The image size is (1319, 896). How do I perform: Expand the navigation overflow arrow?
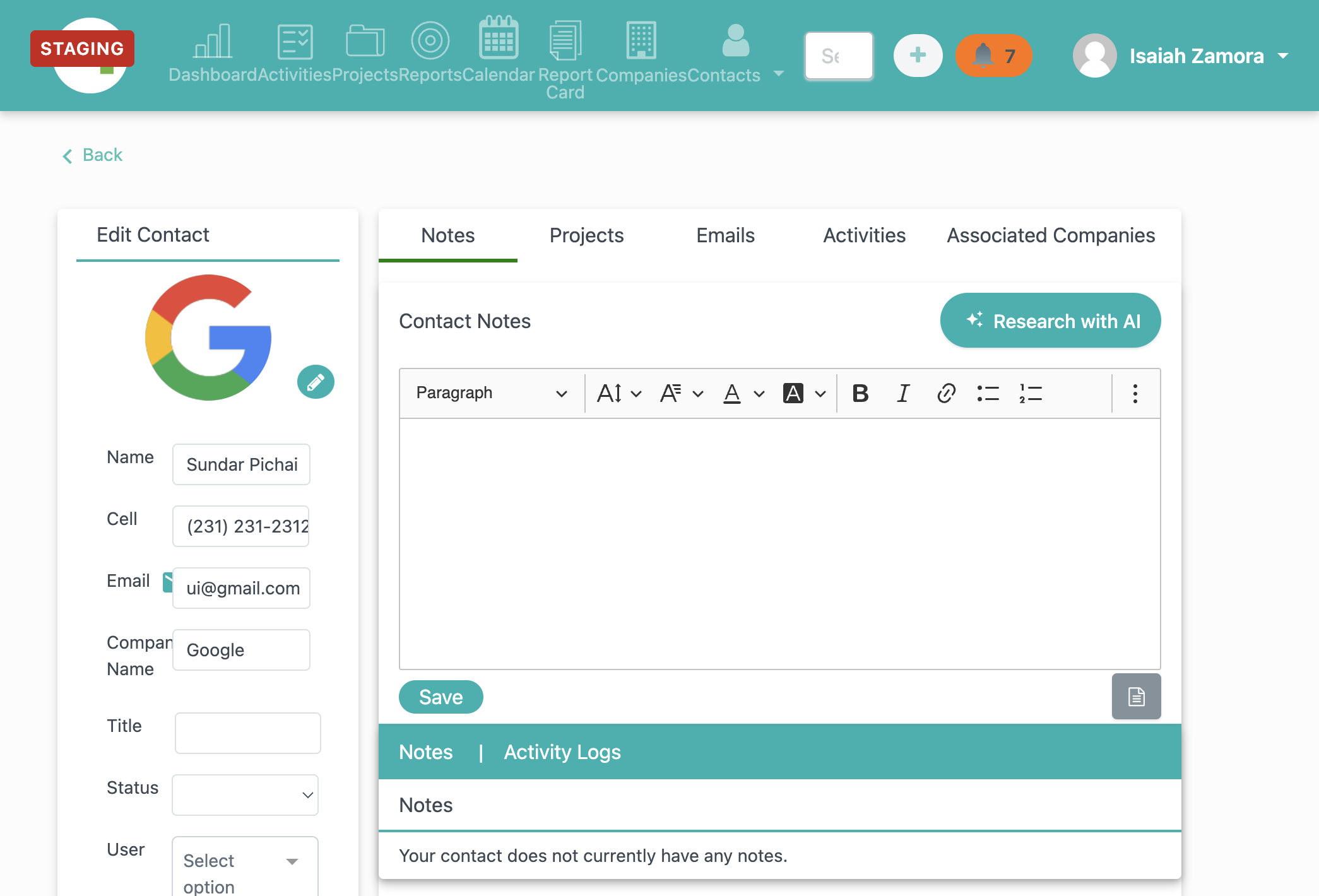(x=779, y=74)
